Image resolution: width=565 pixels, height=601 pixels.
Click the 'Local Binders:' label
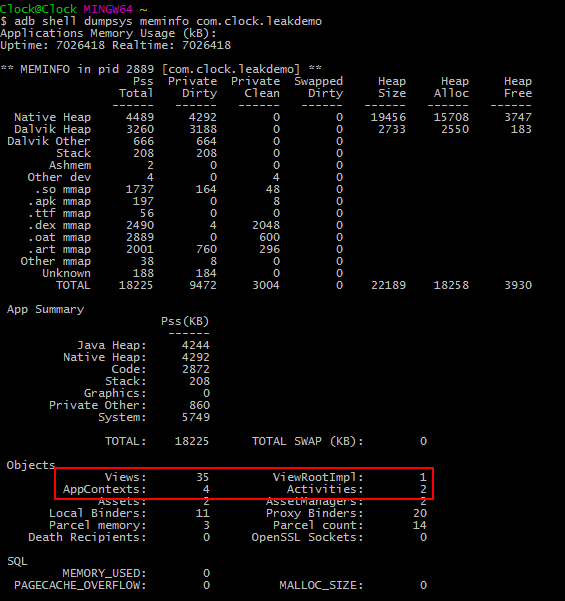coord(98,513)
